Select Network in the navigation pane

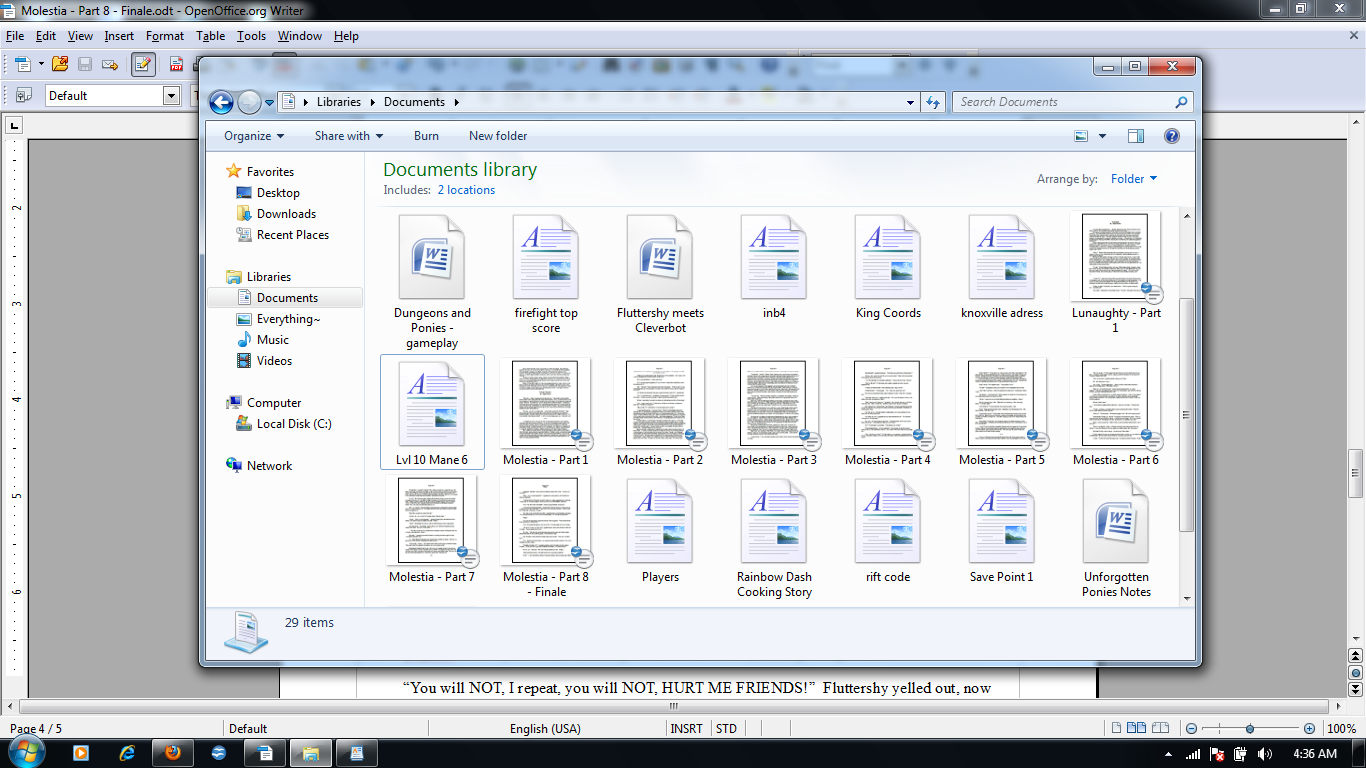(270, 466)
